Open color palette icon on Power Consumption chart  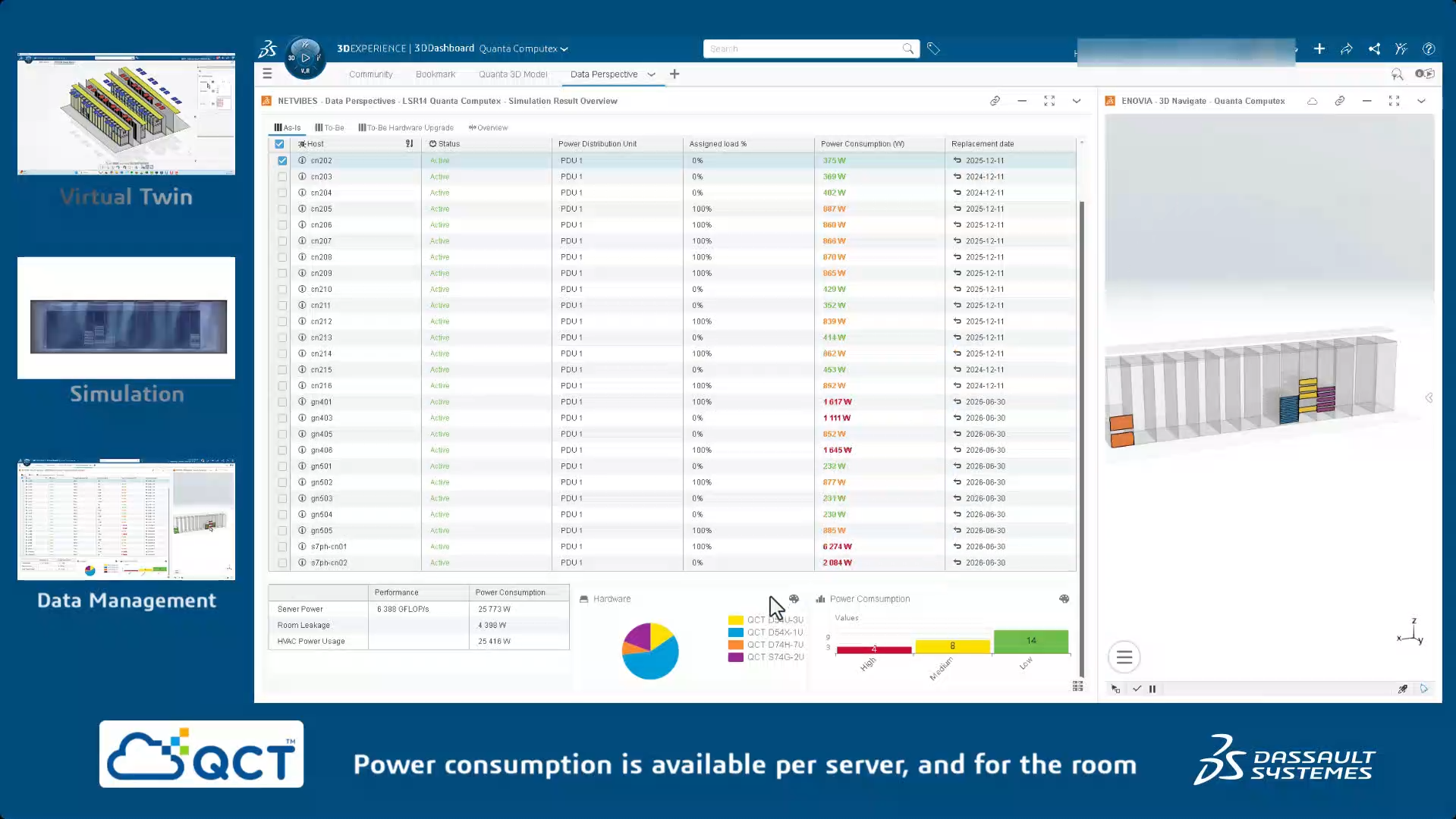(x=1064, y=599)
